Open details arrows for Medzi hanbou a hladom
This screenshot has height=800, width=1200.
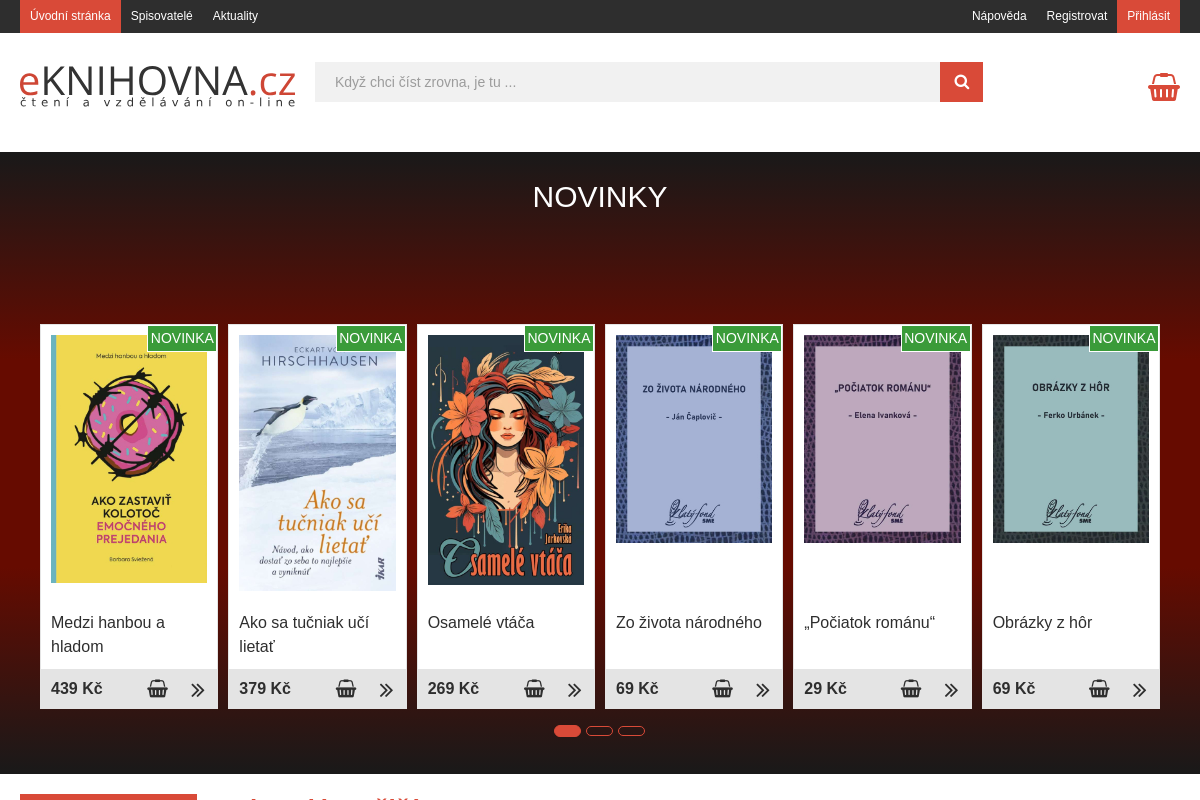click(x=198, y=690)
